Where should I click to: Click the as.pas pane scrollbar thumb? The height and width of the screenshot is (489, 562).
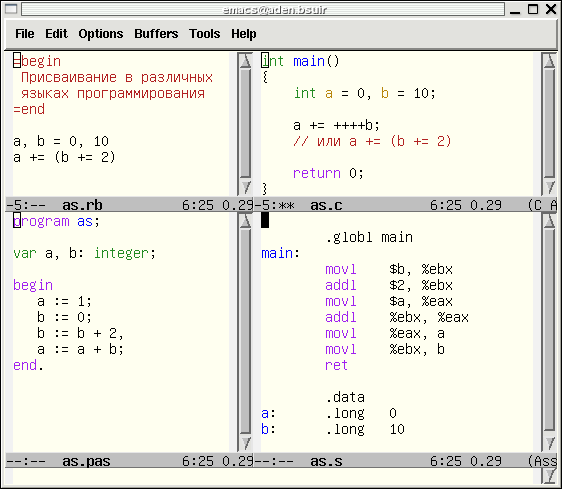(246, 331)
